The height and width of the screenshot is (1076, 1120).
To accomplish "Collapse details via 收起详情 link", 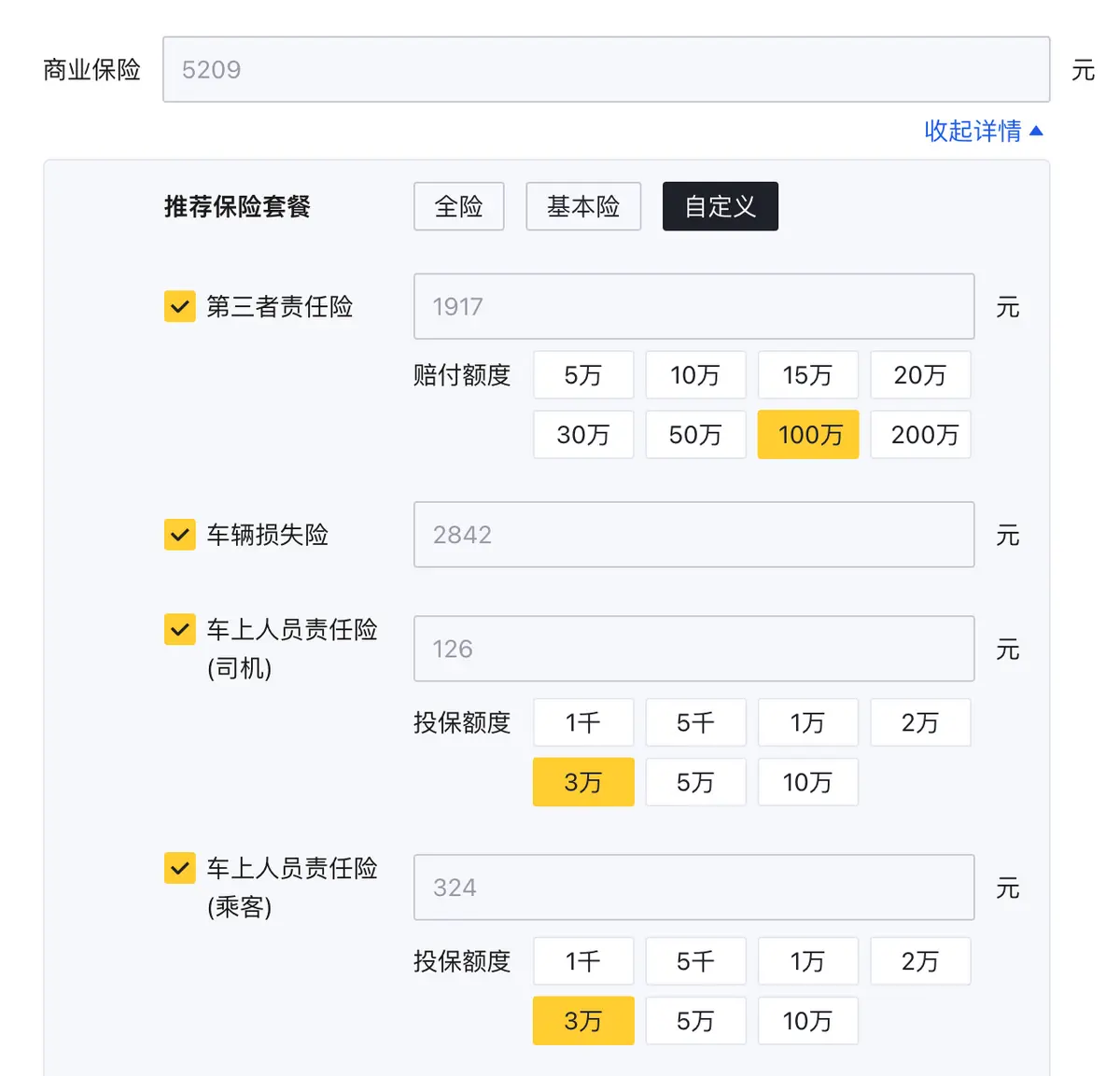I will [x=983, y=131].
